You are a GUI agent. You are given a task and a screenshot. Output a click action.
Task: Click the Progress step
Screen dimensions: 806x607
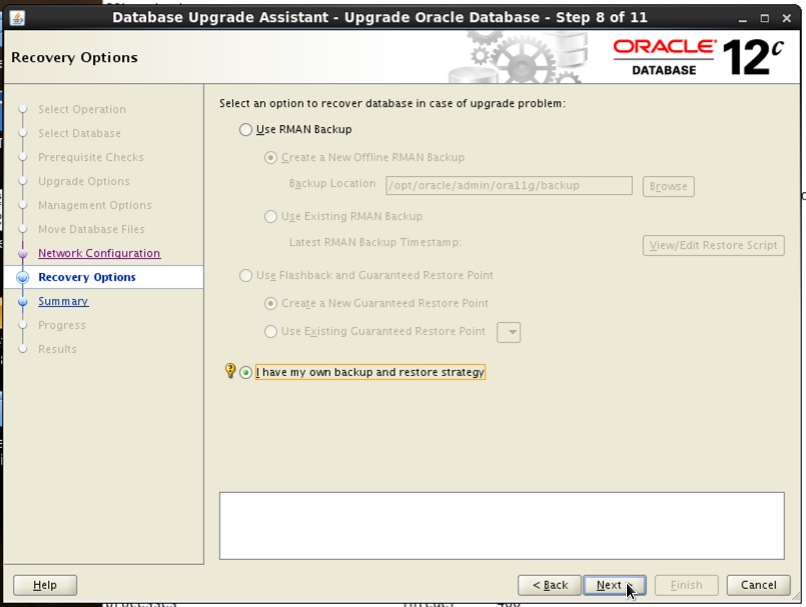62,325
